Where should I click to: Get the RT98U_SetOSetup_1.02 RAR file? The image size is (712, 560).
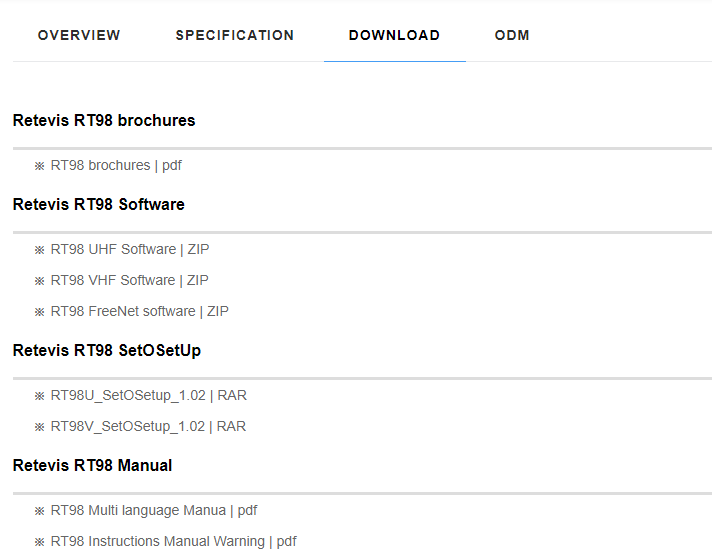coord(148,396)
